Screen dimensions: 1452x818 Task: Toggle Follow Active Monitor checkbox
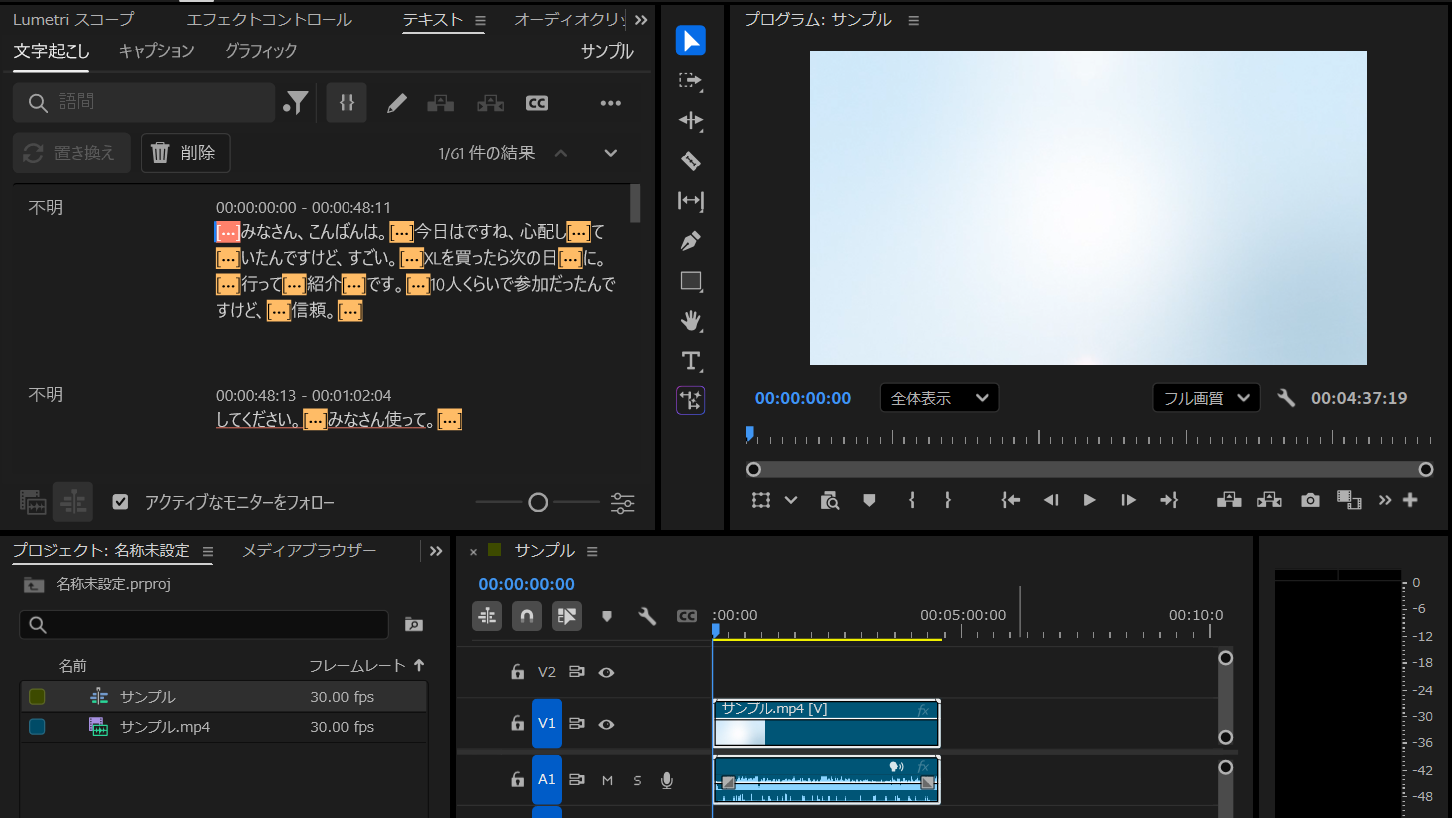[121, 502]
